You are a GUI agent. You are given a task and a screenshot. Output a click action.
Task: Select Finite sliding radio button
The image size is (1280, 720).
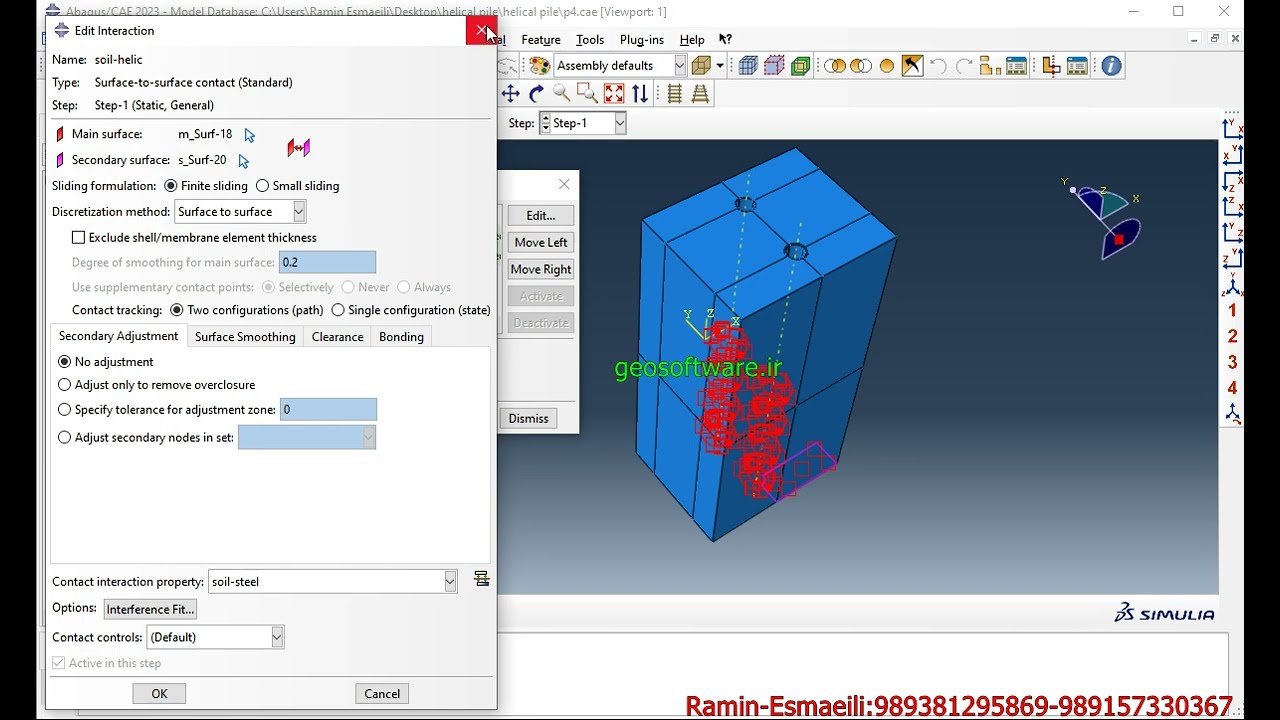[x=171, y=186]
